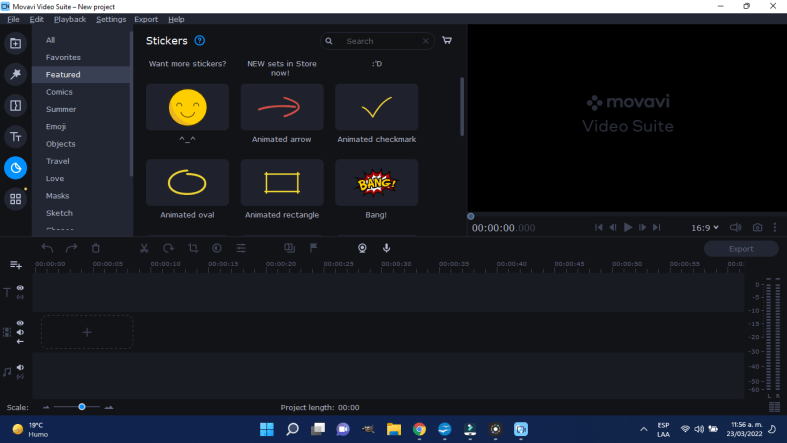787x443 pixels.
Task: Undo the last action
Action: [47, 248]
